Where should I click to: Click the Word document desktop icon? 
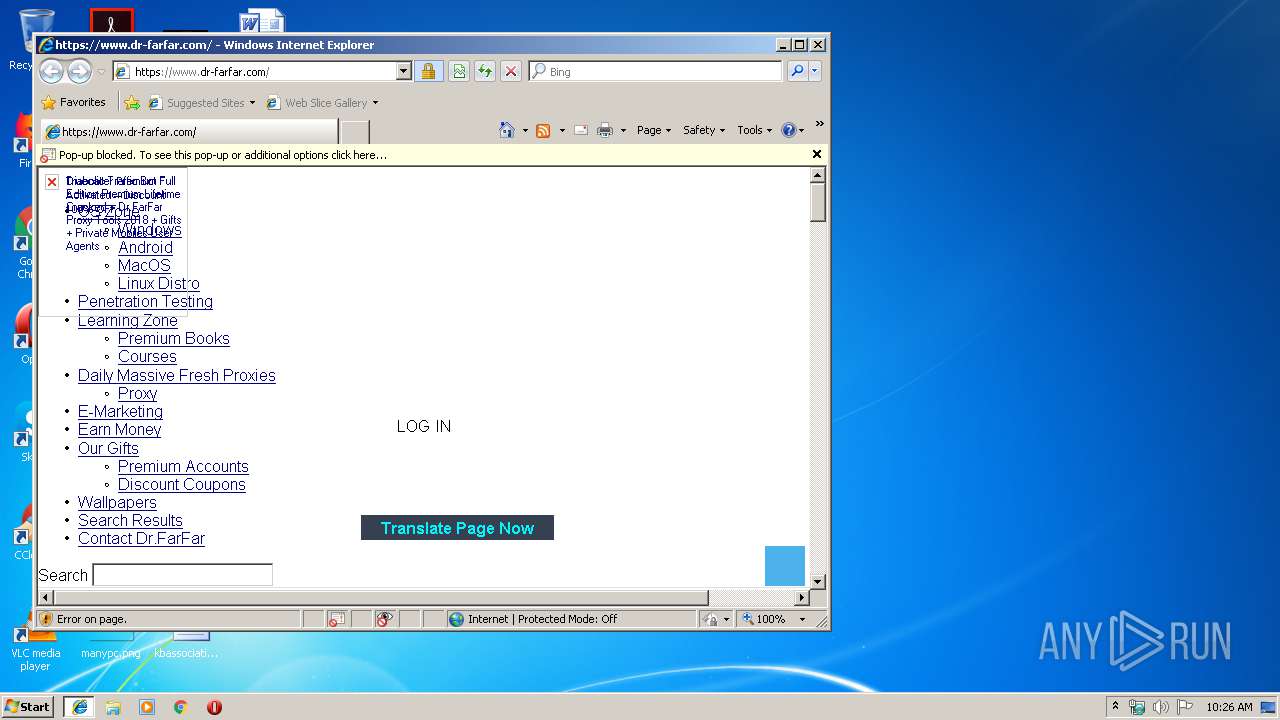pyautogui.click(x=261, y=20)
